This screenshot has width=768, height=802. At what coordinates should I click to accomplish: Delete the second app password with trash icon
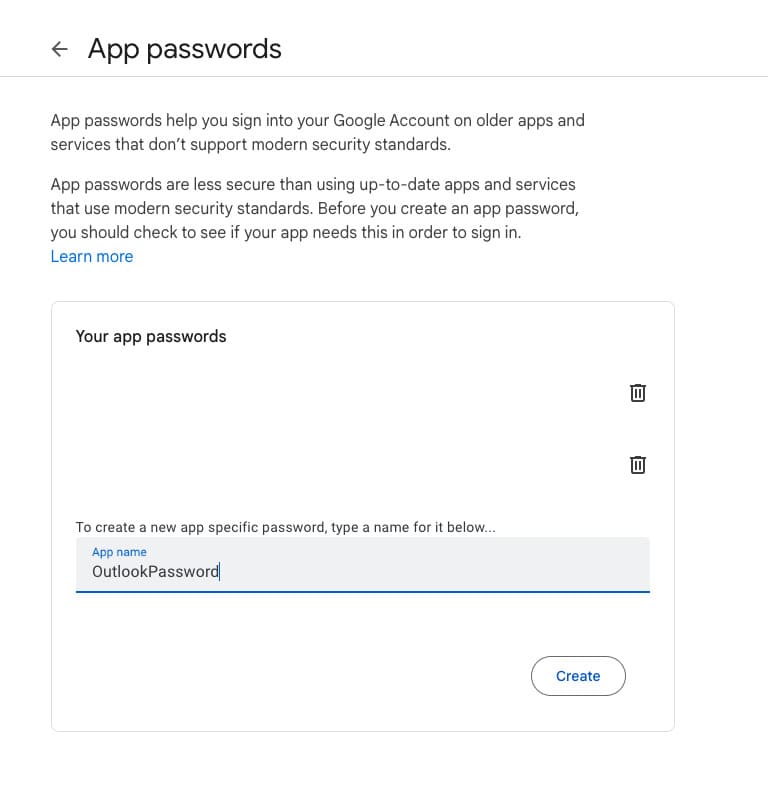coord(637,465)
